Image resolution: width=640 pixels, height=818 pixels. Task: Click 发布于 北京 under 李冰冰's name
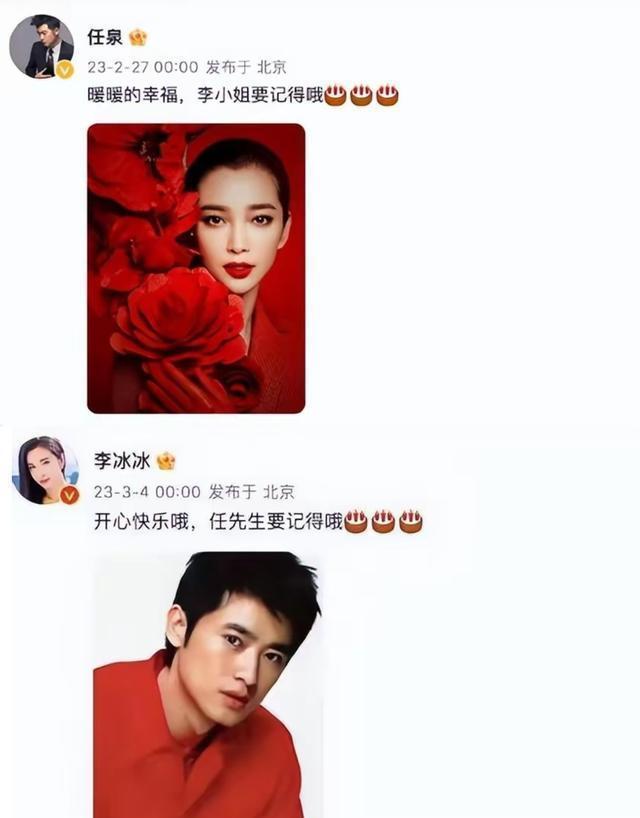tap(252, 491)
